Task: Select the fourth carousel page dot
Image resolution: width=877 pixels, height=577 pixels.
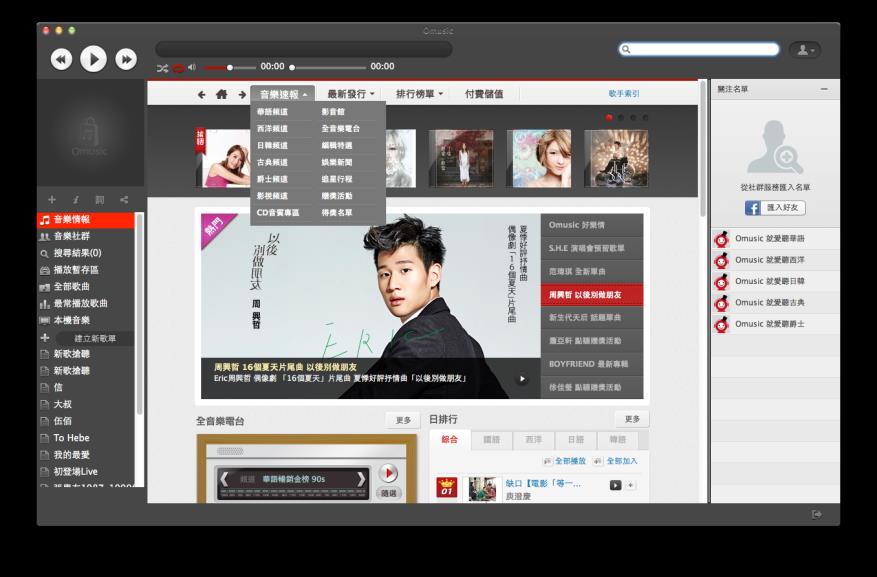Action: click(x=645, y=117)
